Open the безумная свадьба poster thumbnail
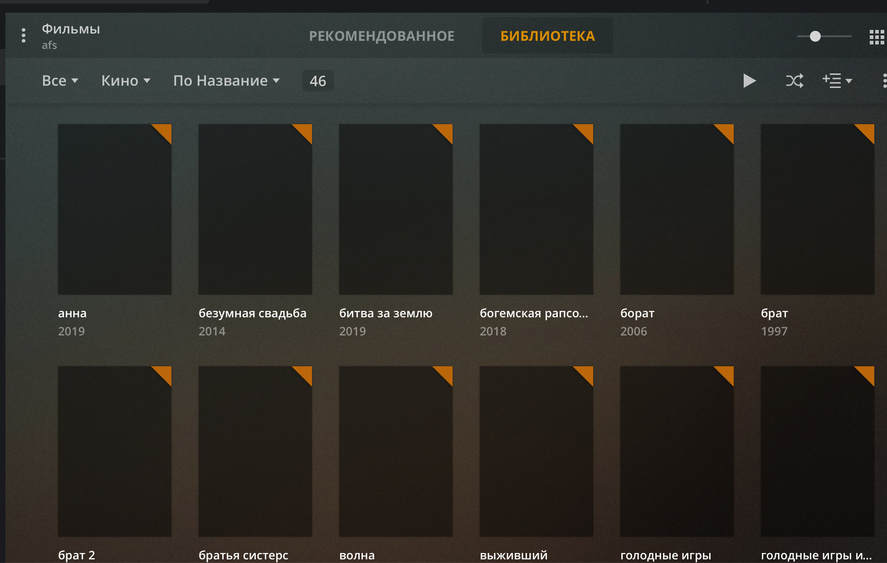The height and width of the screenshot is (563, 887). [255, 209]
